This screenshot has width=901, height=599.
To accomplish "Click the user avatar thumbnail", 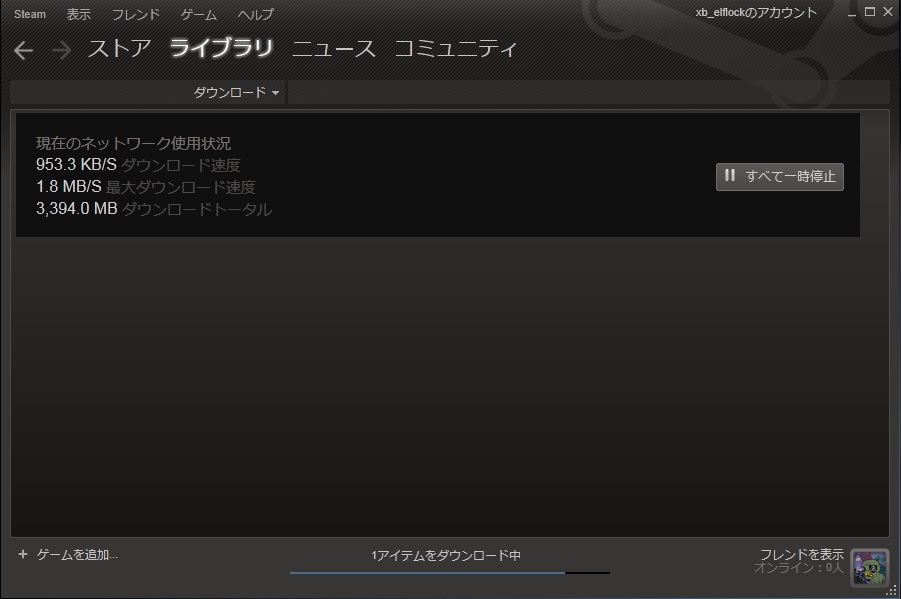I will click(x=870, y=566).
